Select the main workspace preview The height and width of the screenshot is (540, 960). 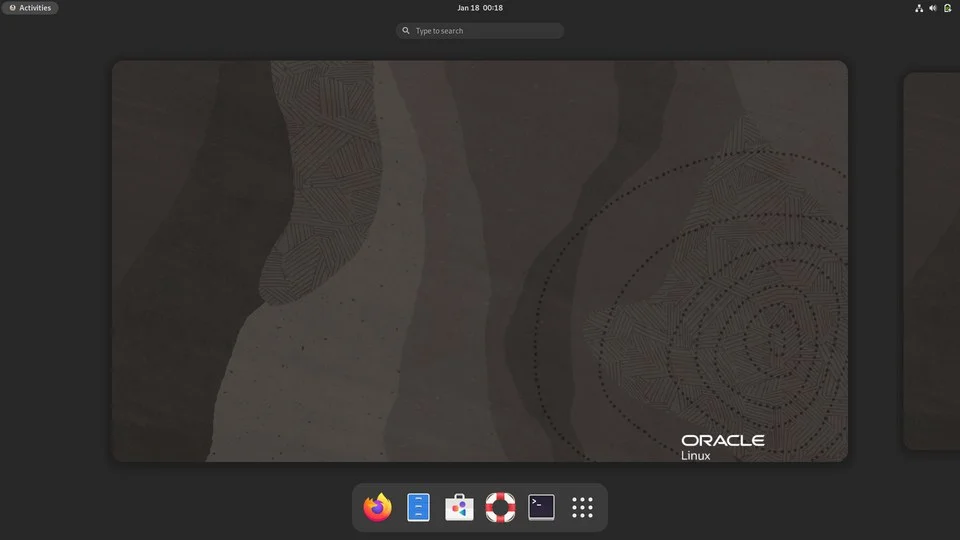coord(480,261)
